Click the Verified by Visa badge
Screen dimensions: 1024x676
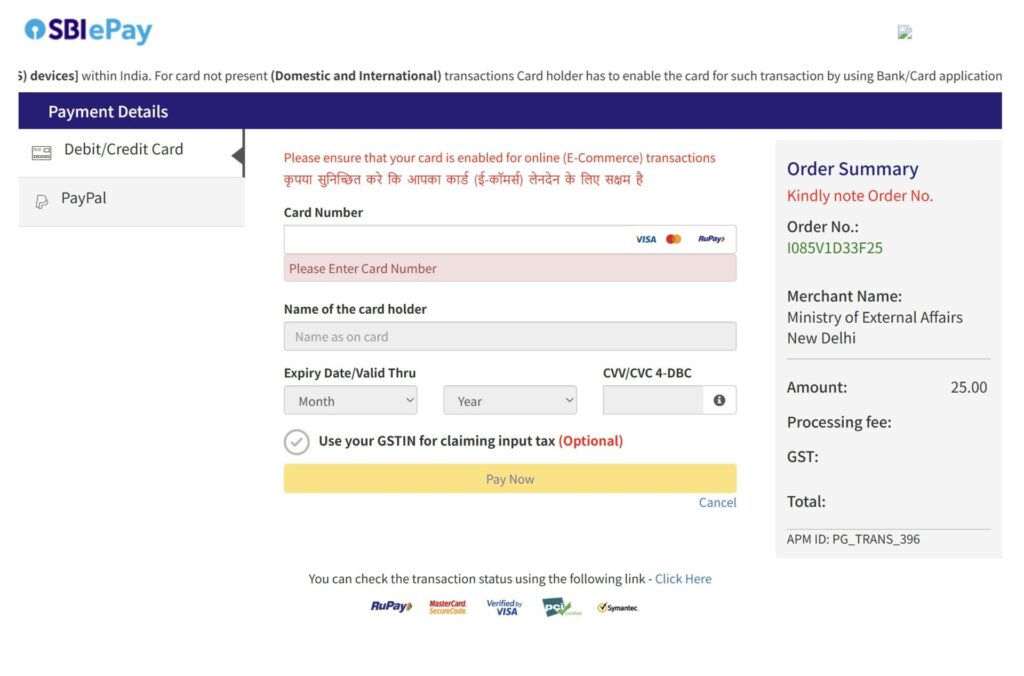pos(504,607)
